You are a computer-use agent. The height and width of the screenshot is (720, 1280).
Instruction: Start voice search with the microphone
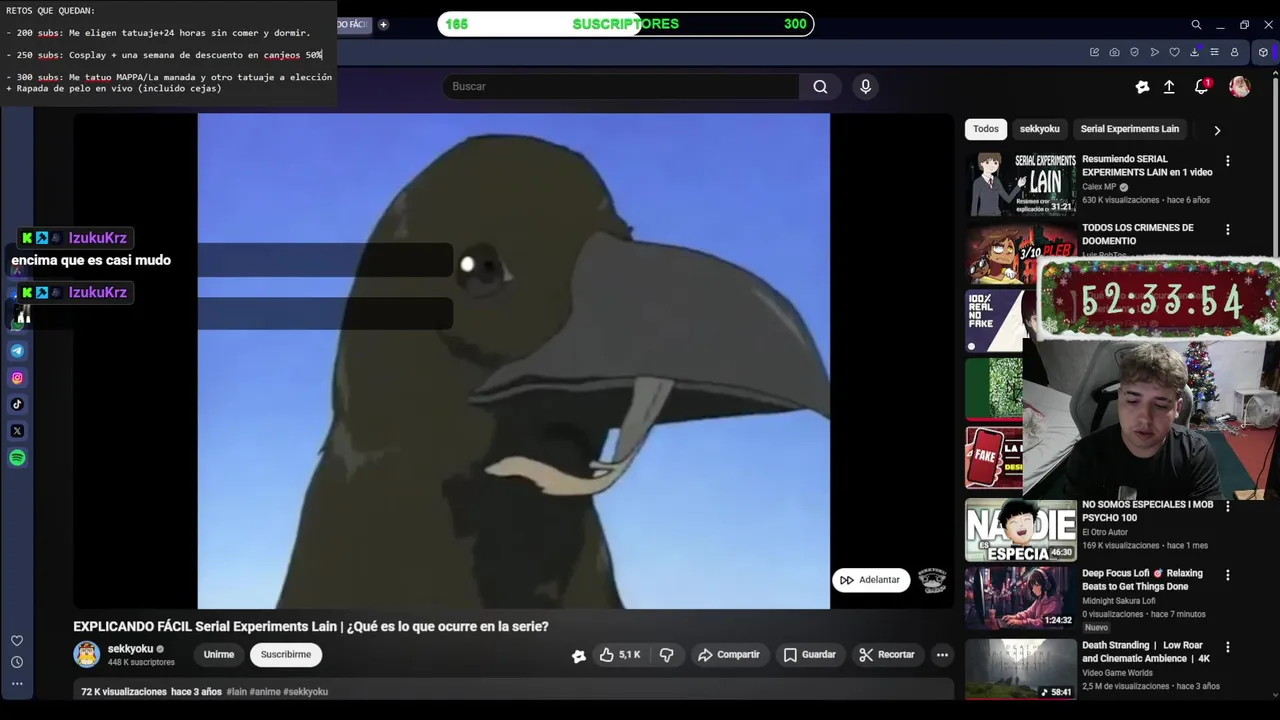pos(866,87)
